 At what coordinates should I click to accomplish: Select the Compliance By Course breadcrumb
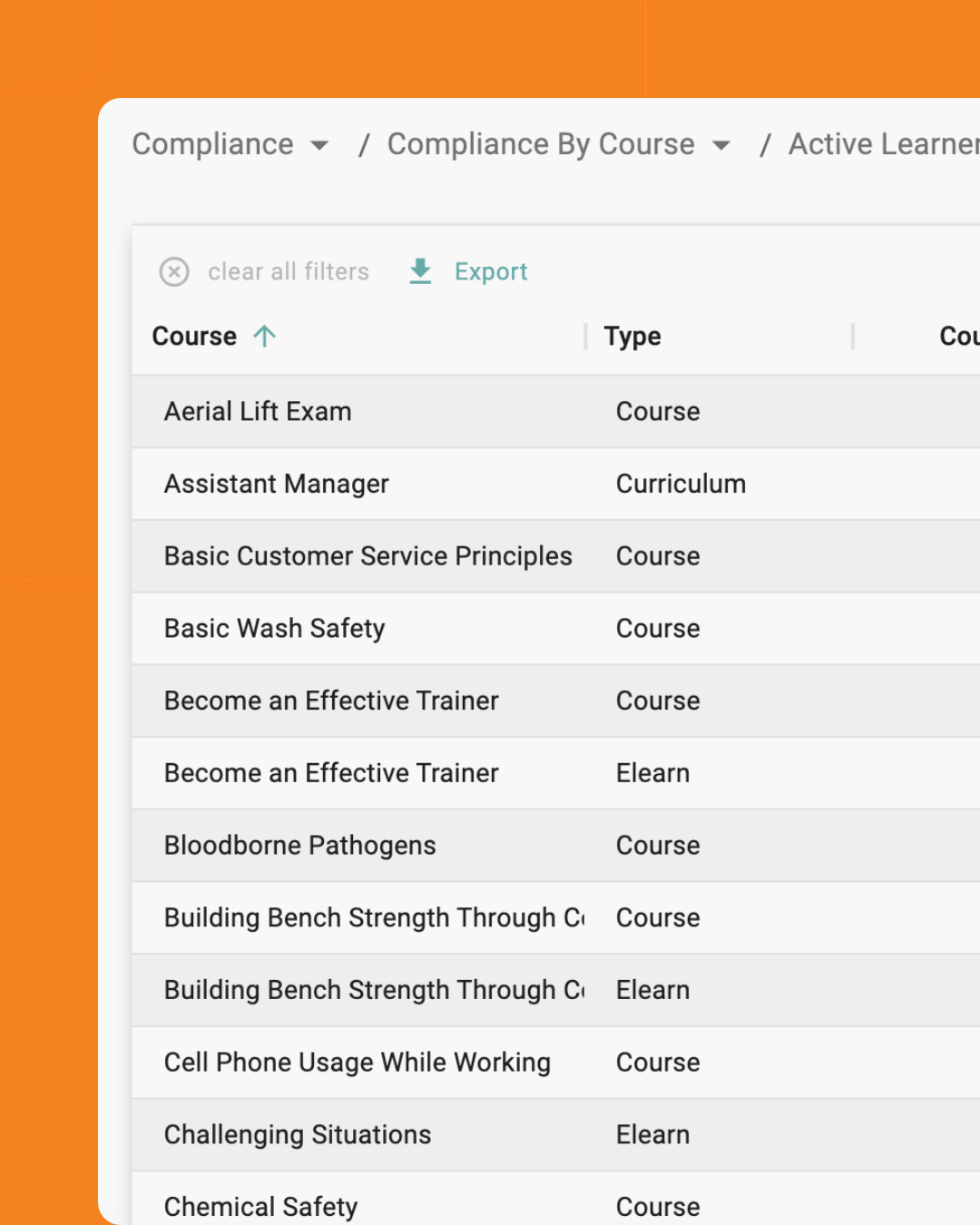[x=541, y=144]
